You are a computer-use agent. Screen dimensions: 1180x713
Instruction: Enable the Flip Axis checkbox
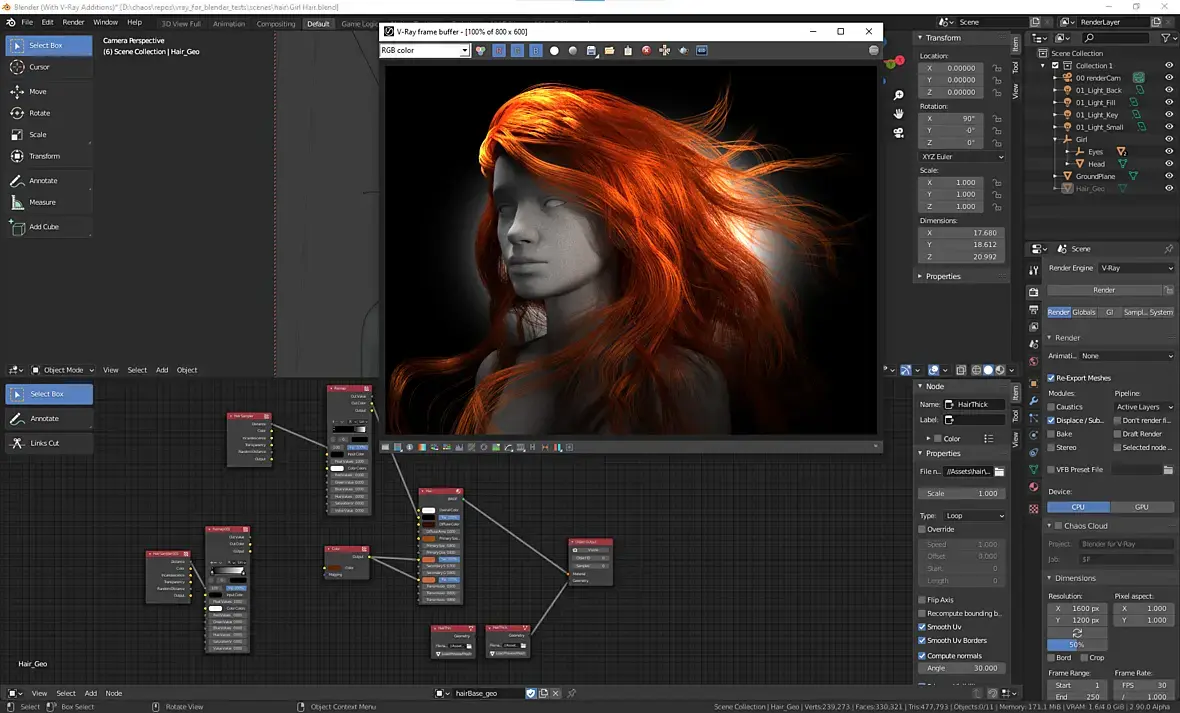(x=922, y=600)
